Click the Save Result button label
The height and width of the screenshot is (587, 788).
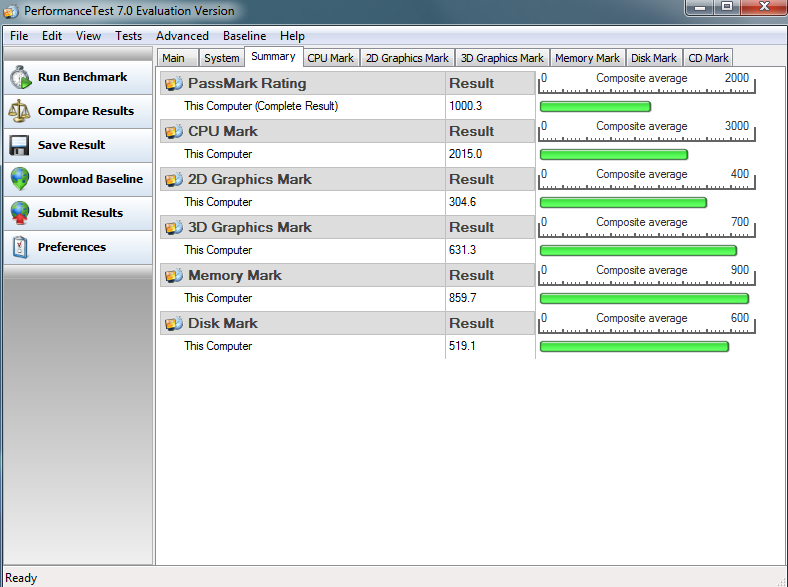coord(71,145)
